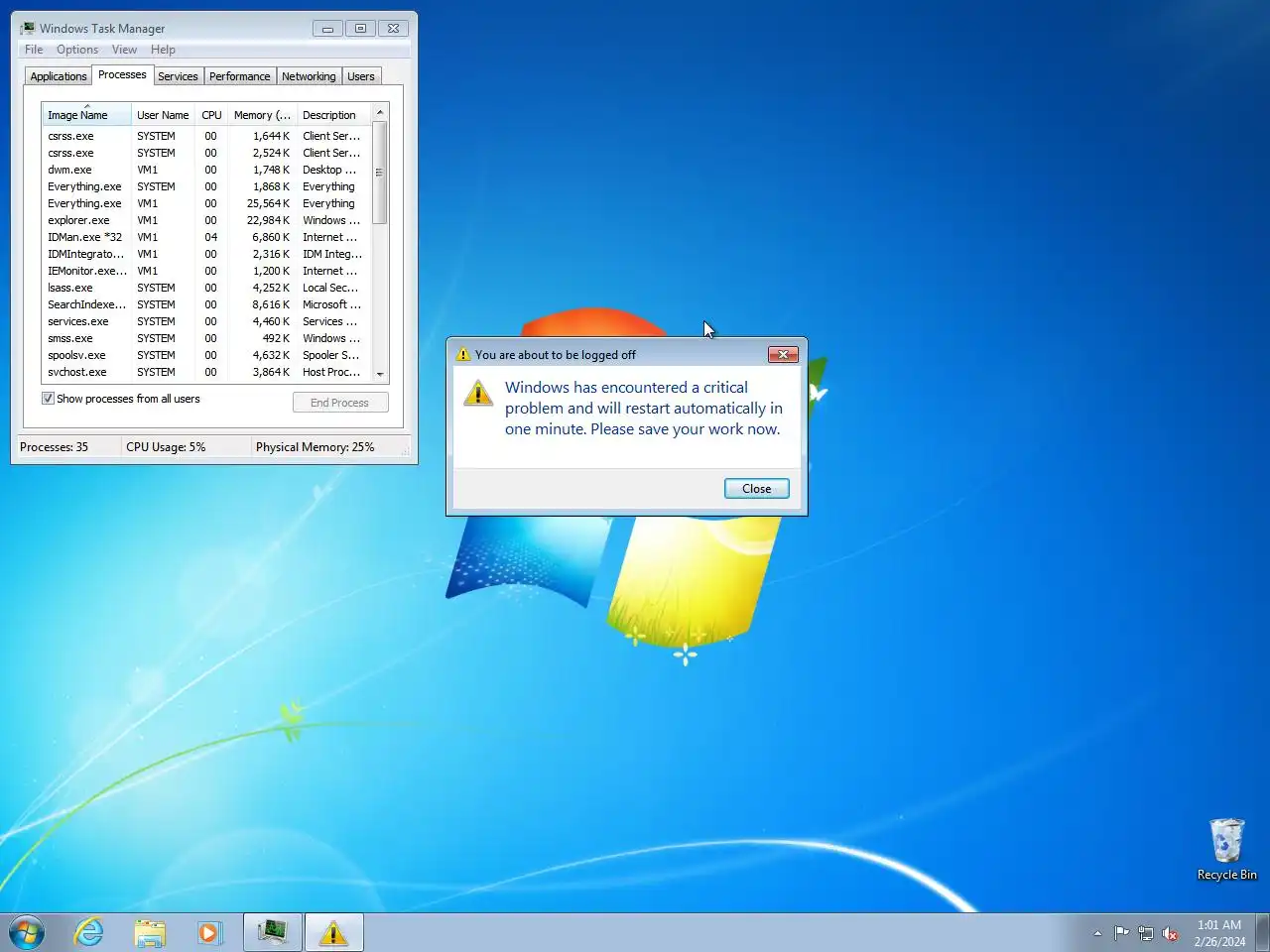Switch to the Users tab
The height and width of the screenshot is (952, 1270).
point(361,76)
